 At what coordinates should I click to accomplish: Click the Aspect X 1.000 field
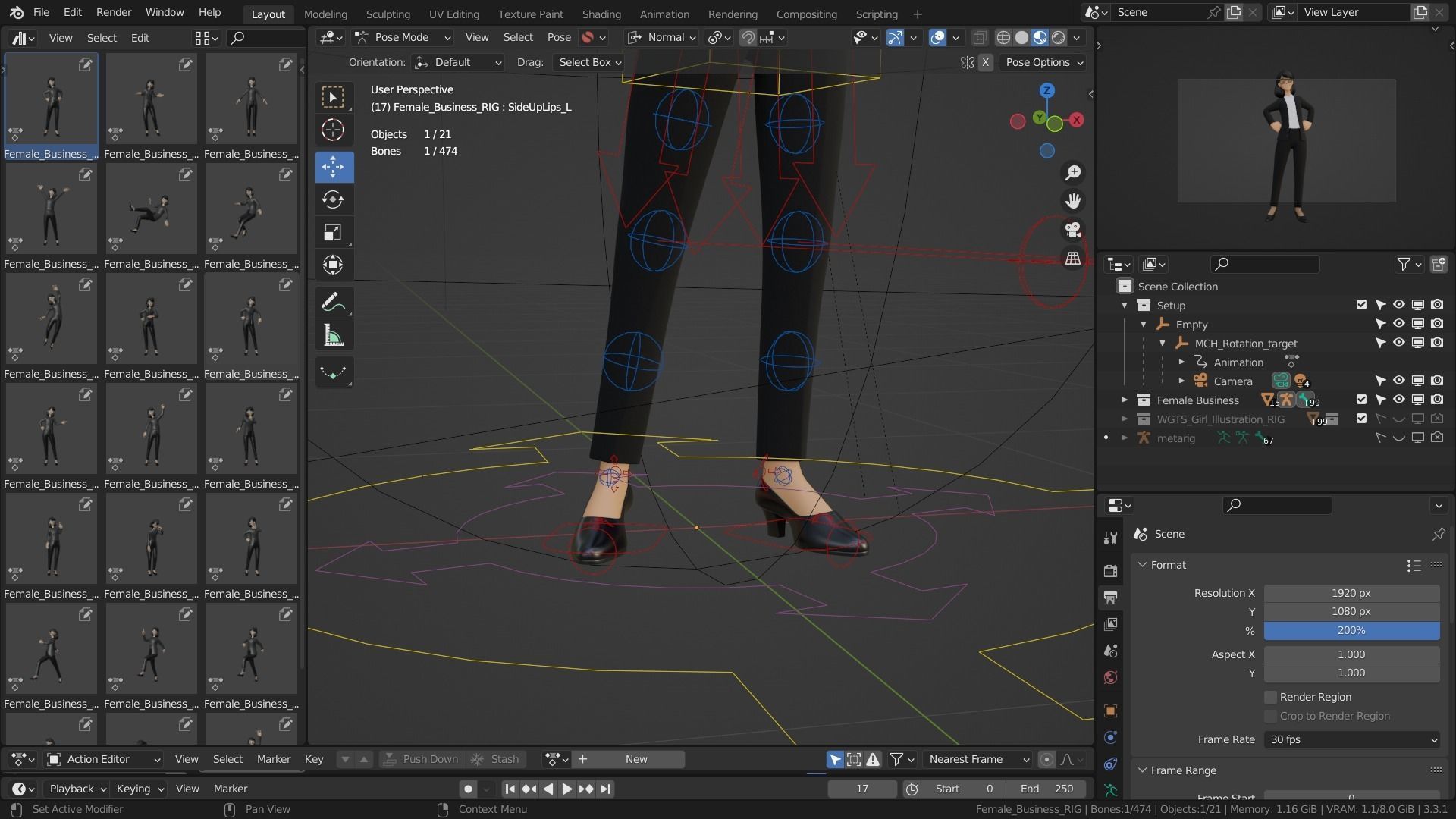tap(1351, 654)
